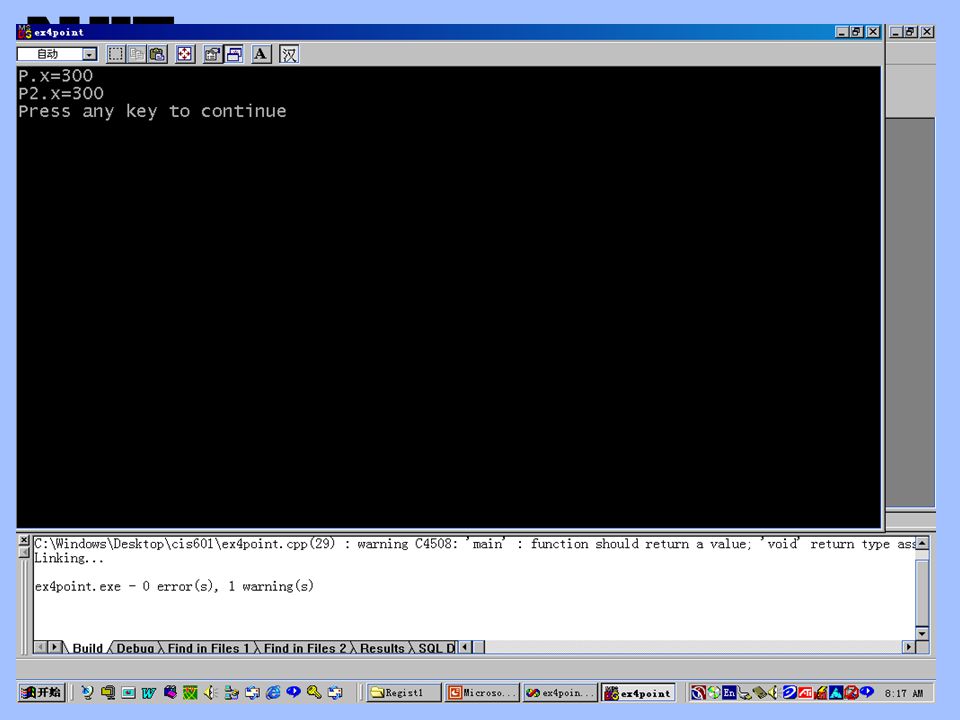The height and width of the screenshot is (720, 960).
Task: Click the output pane scroll down arrow
Action: tap(922, 634)
